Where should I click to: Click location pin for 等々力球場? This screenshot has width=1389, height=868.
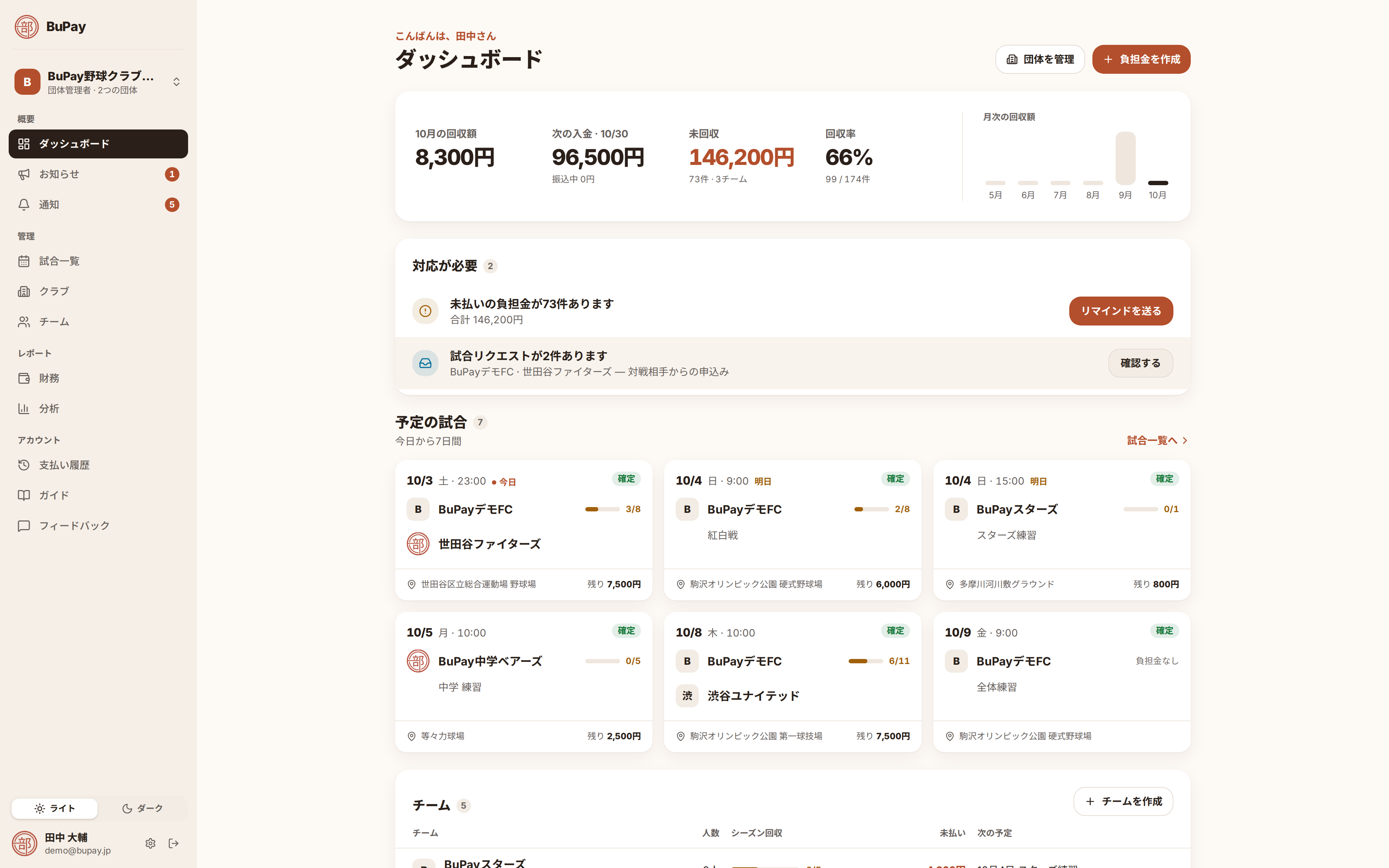[412, 737]
